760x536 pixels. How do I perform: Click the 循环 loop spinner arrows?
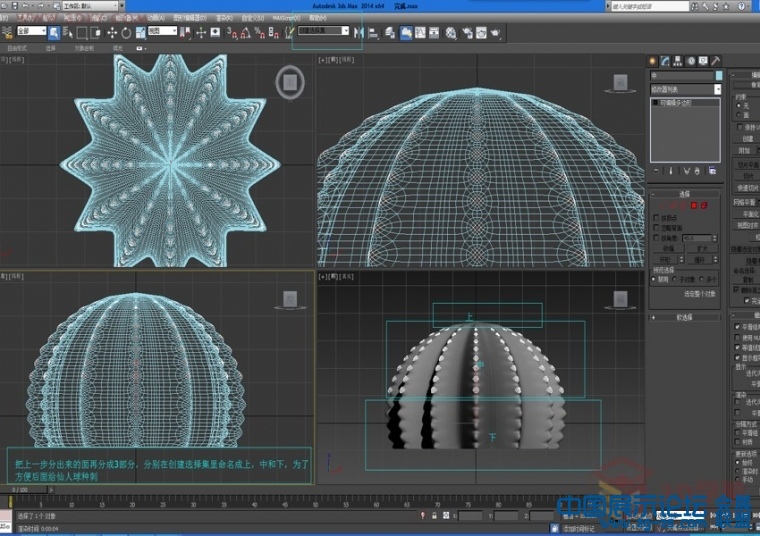[715, 260]
